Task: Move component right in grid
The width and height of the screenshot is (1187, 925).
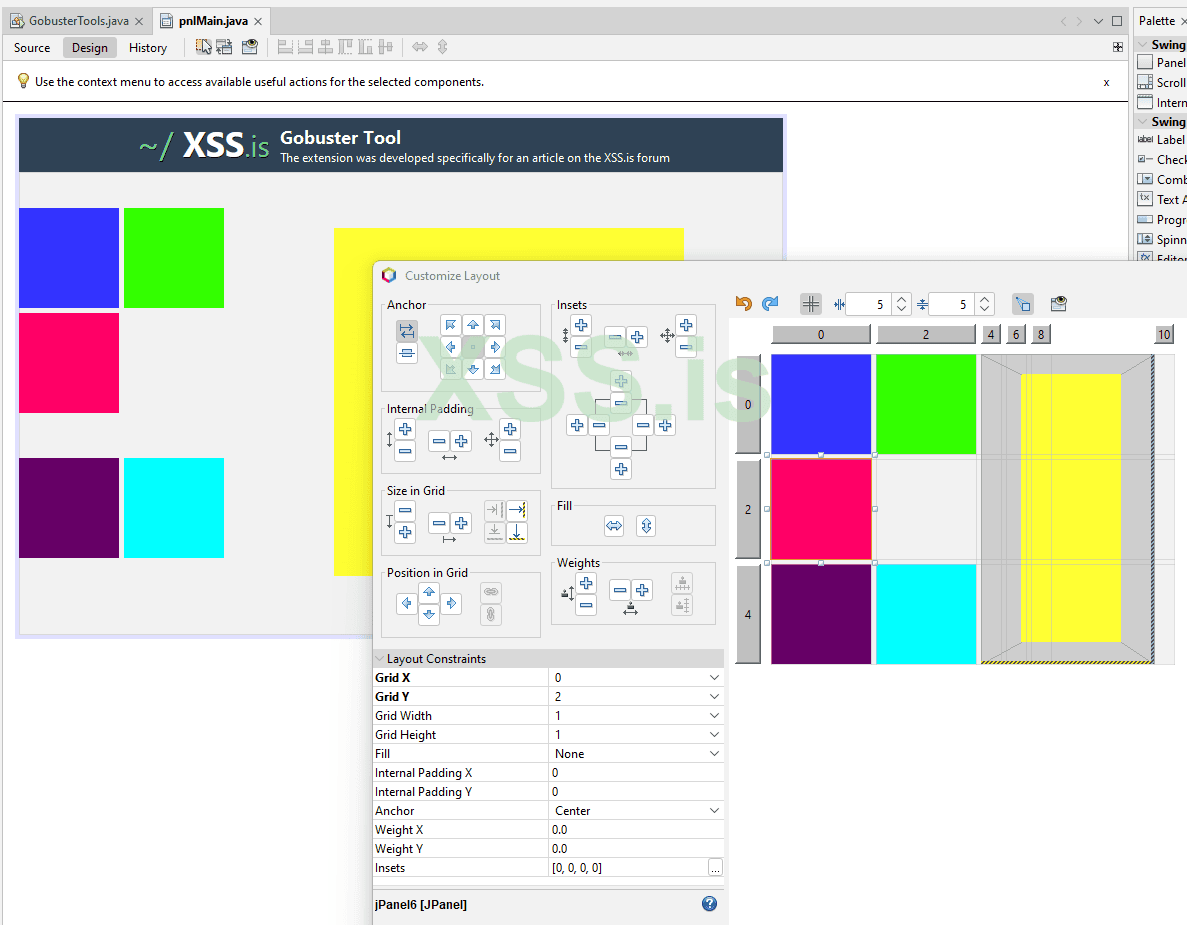Action: (451, 603)
